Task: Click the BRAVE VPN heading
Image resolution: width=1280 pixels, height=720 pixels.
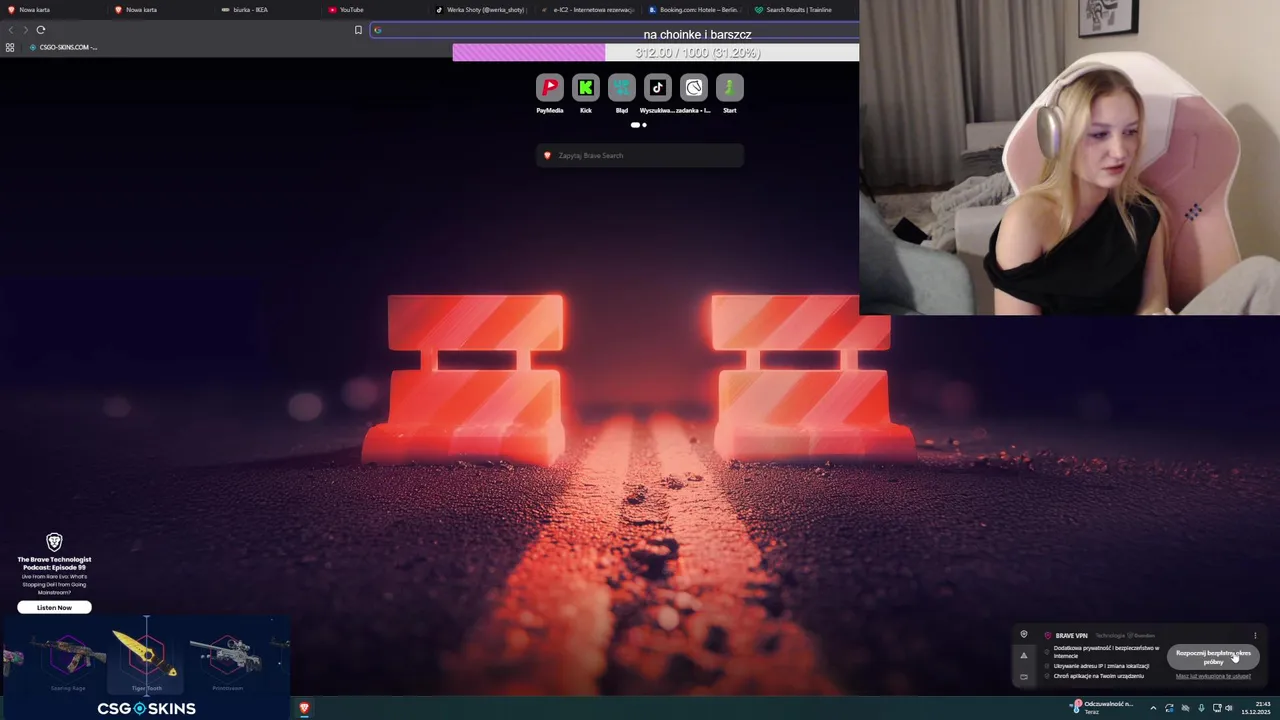Action: [1071, 635]
